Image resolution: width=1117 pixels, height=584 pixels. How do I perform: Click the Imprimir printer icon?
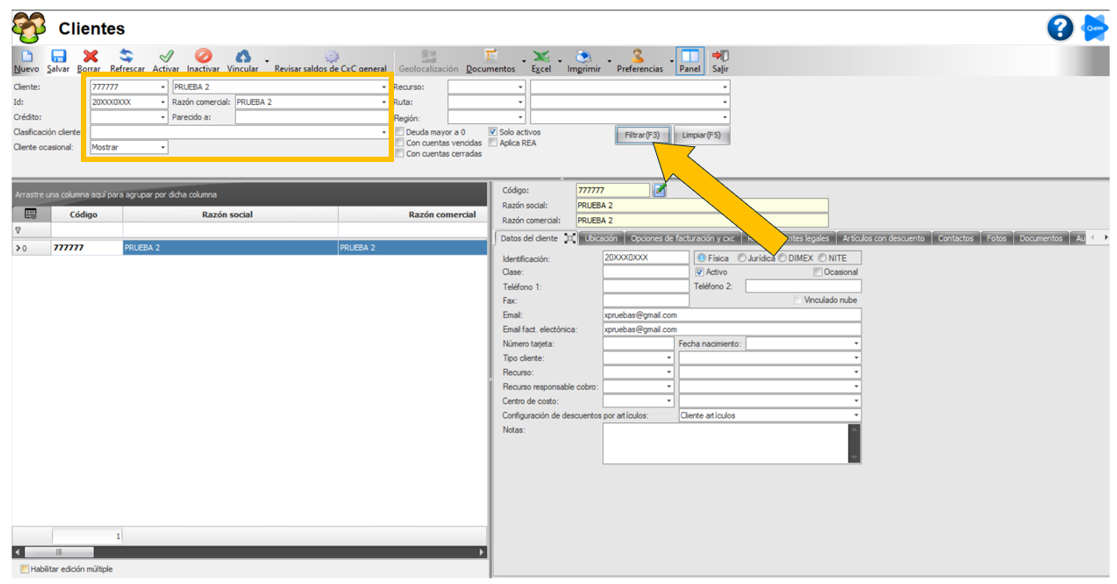pos(584,57)
